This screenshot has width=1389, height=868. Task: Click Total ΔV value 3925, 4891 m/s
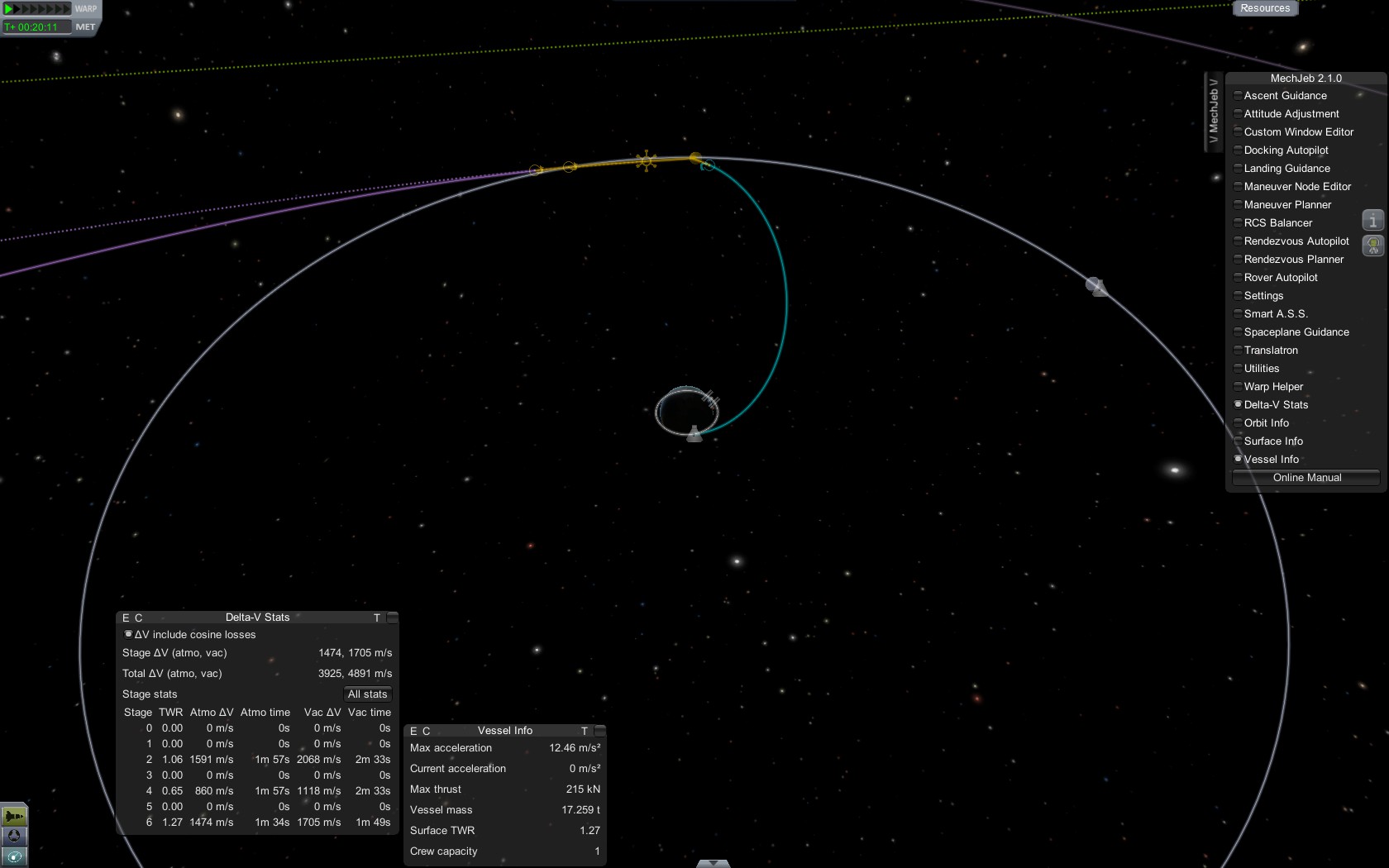[355, 674]
